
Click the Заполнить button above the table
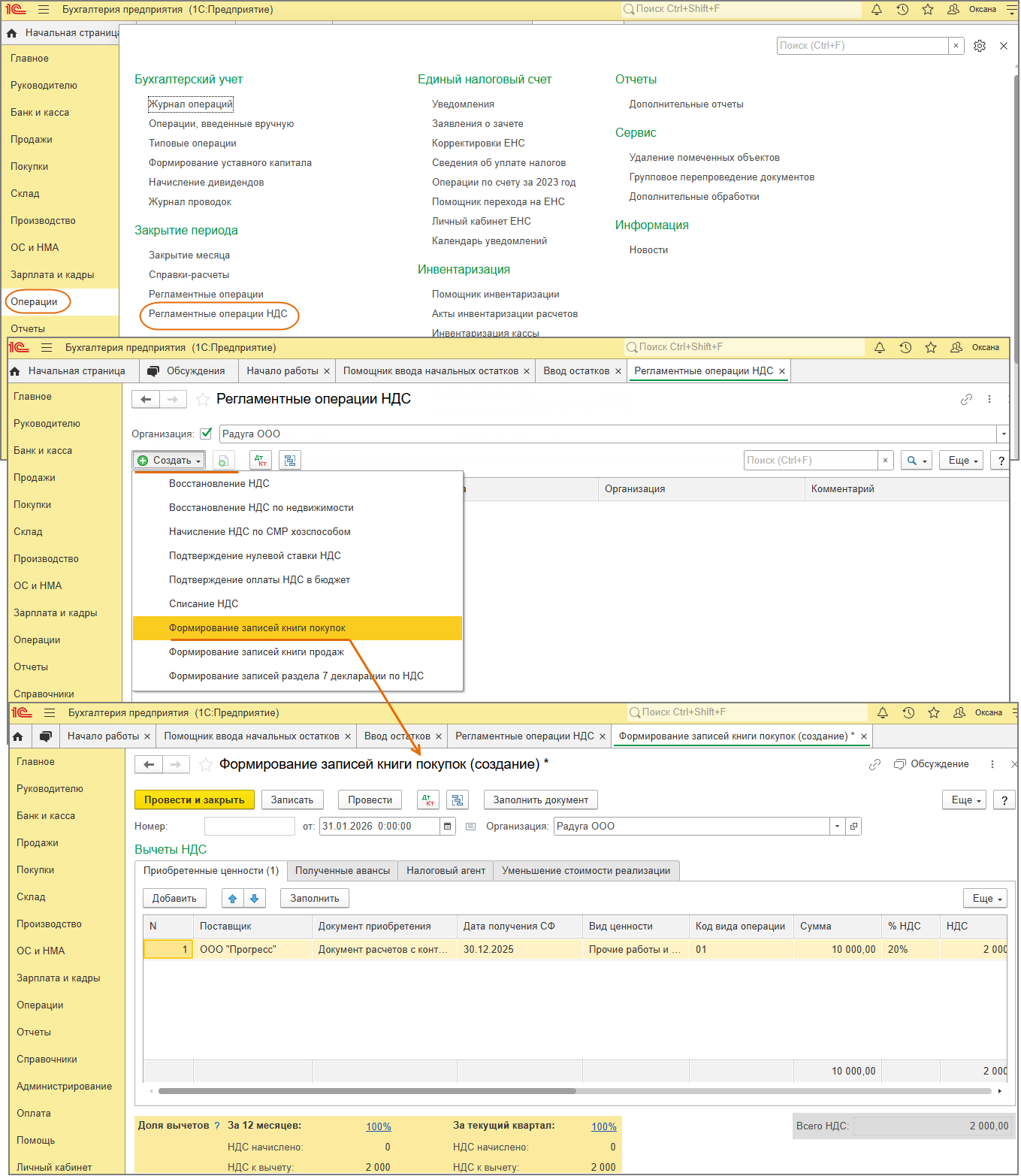(x=315, y=899)
